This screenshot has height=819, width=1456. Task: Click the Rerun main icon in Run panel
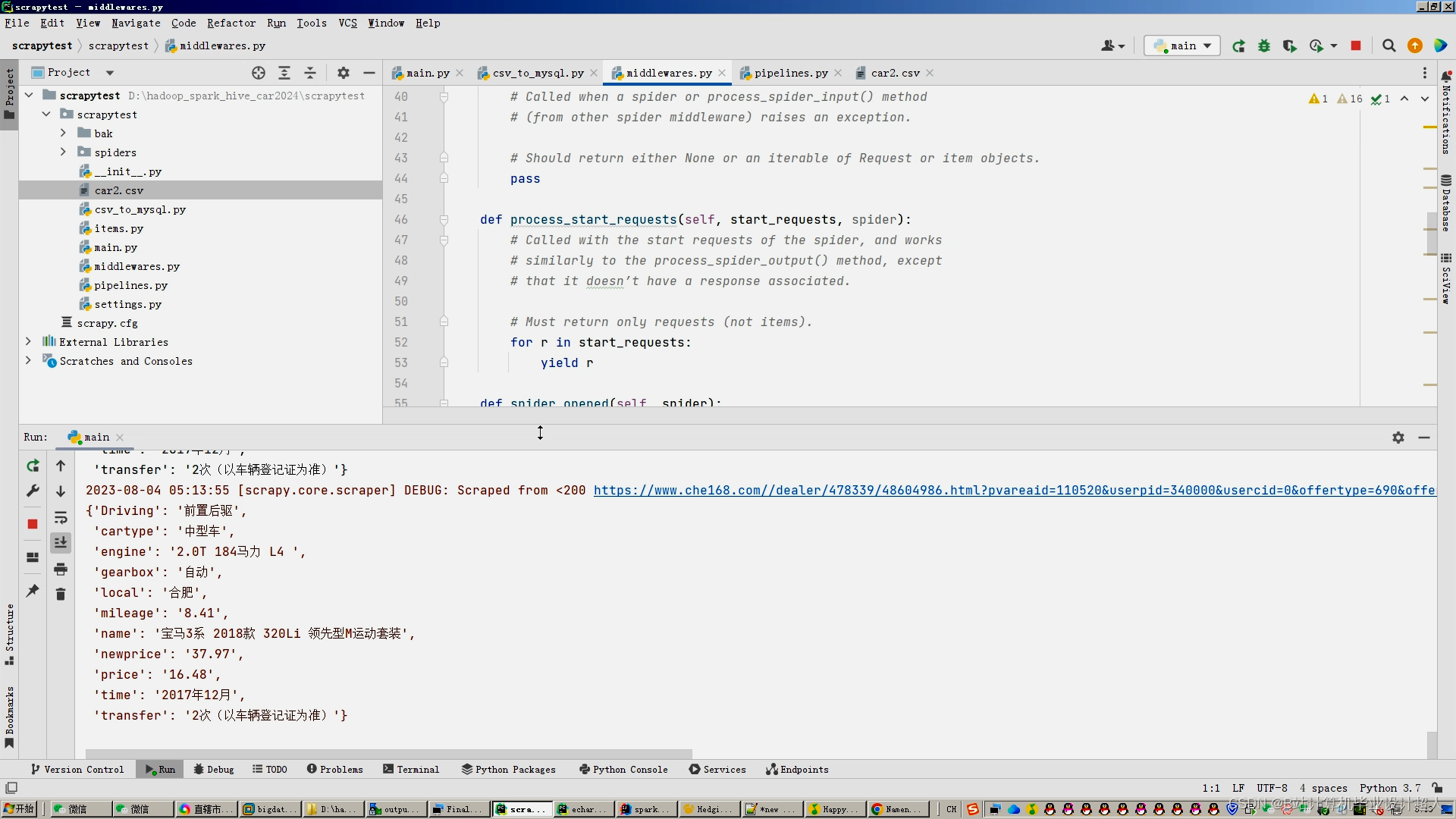[x=33, y=466]
